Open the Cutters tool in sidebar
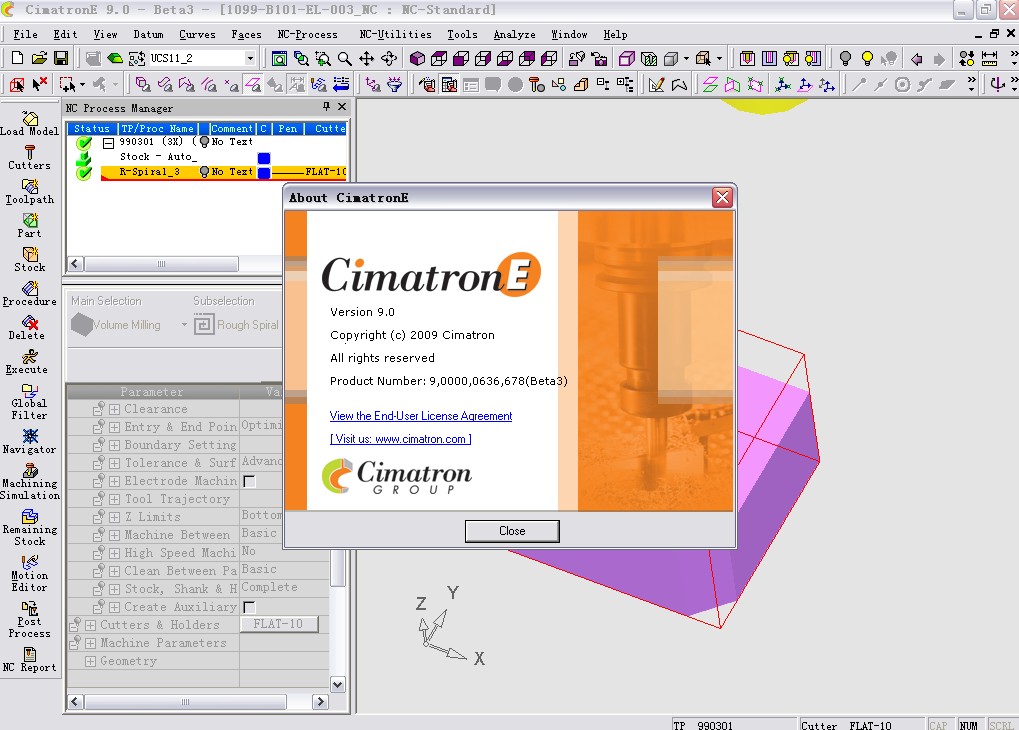The width and height of the screenshot is (1019, 730). [29, 158]
